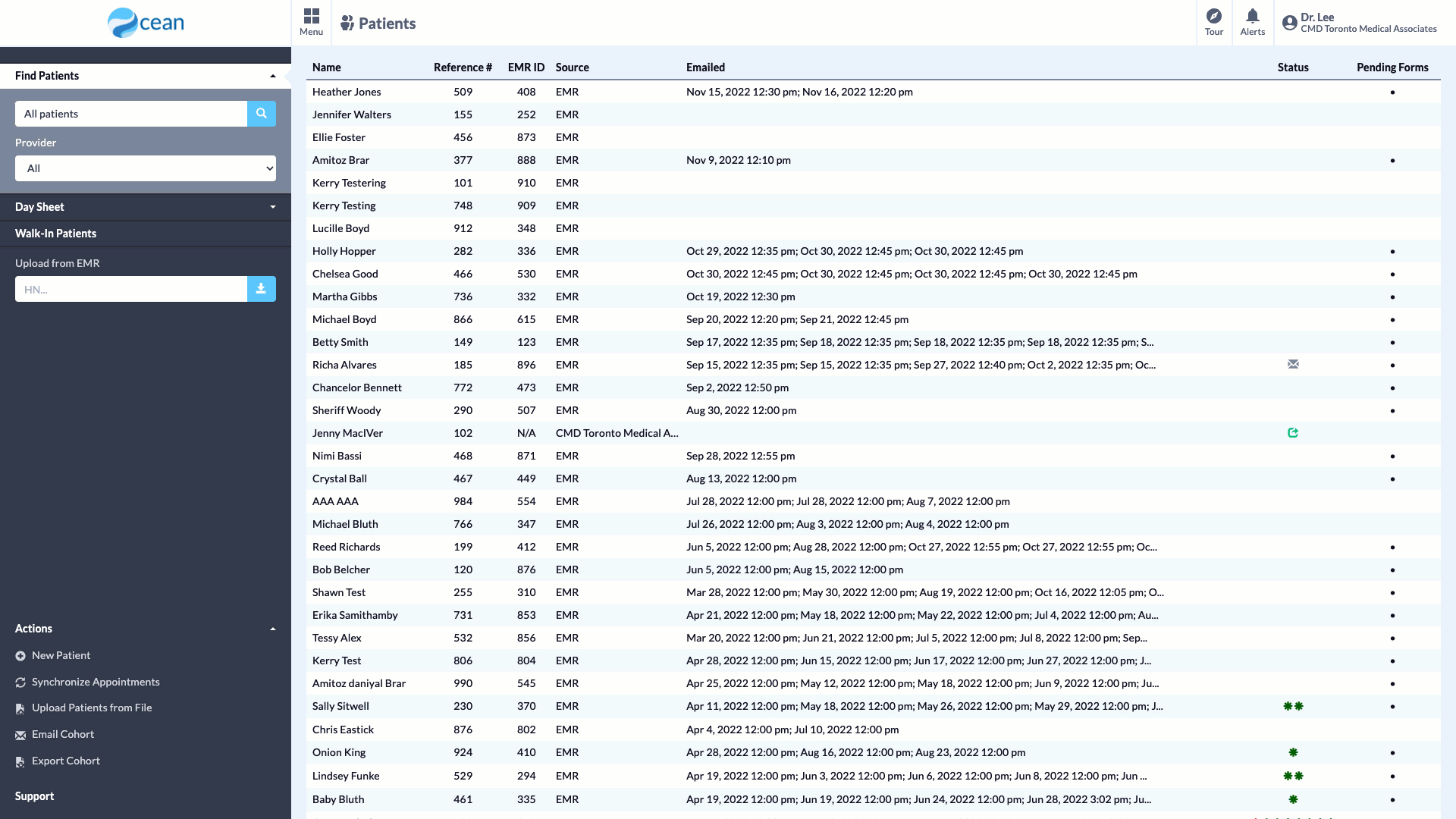Click Upload Patients from File link

tap(92, 708)
